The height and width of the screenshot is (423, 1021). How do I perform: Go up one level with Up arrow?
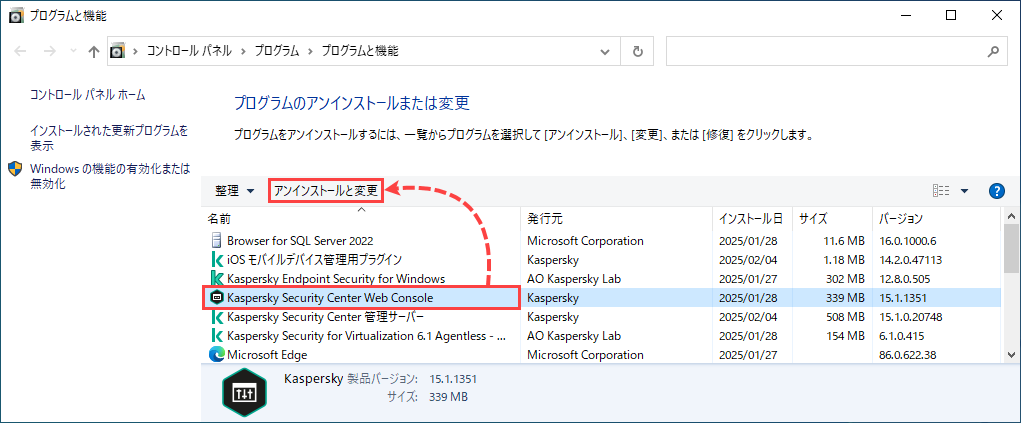[x=94, y=51]
